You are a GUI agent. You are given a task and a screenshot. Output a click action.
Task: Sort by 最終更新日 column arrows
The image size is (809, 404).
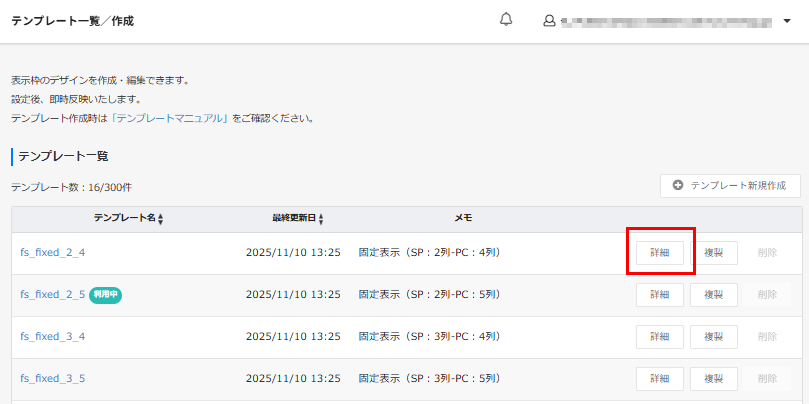320,219
